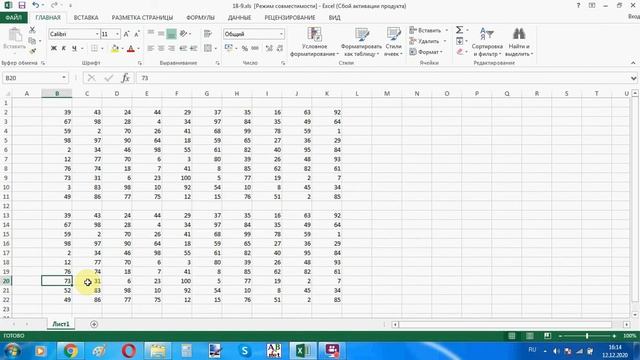Click the comma thousands separator icon
Image resolution: width=640 pixels, height=360 pixels.
click(255, 48)
